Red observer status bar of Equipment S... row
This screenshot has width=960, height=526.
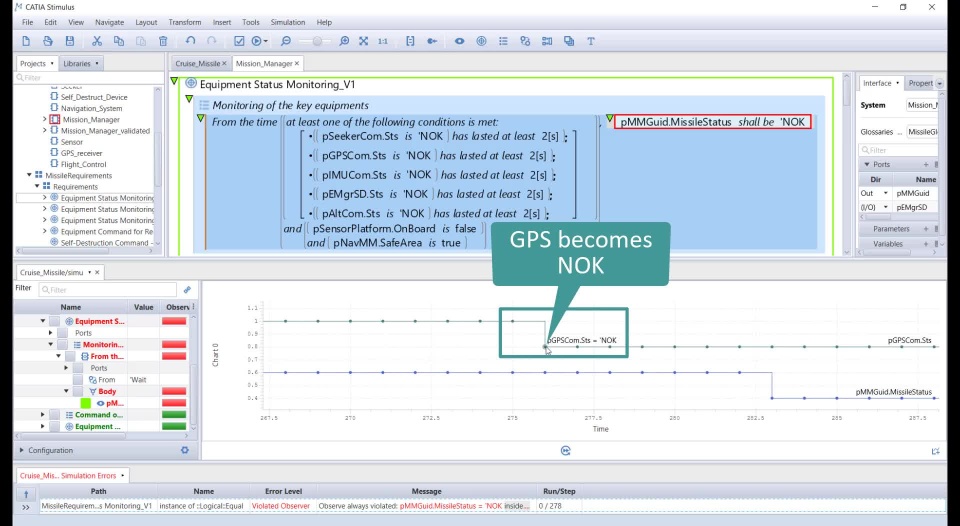[174, 321]
